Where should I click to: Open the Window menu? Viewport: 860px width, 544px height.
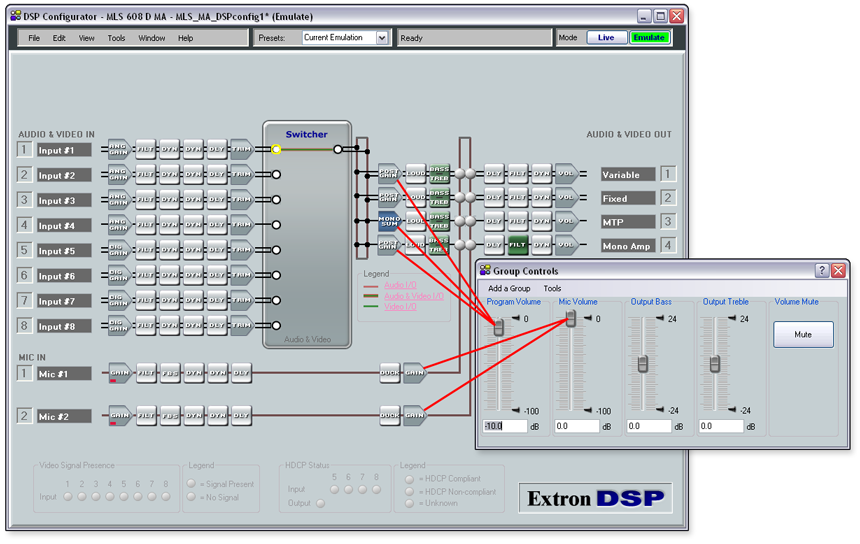(x=152, y=38)
